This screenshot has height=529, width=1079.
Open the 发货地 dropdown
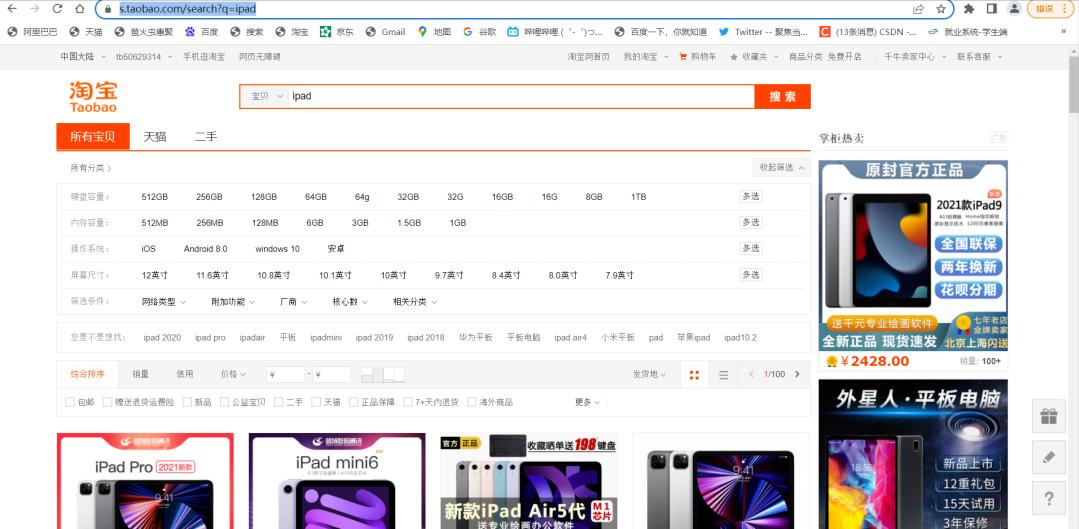coord(649,374)
